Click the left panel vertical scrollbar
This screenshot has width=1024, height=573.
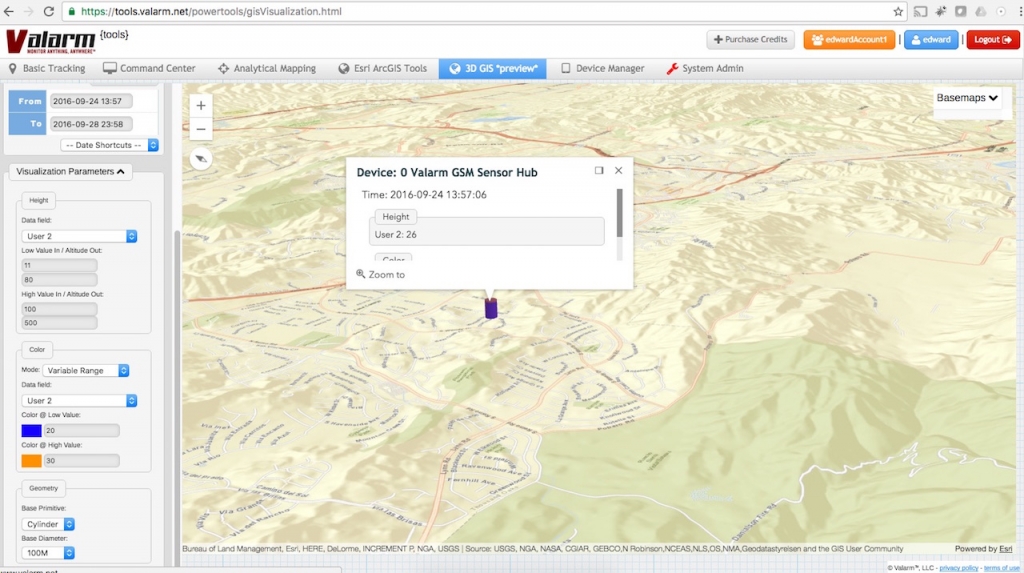click(x=176, y=399)
